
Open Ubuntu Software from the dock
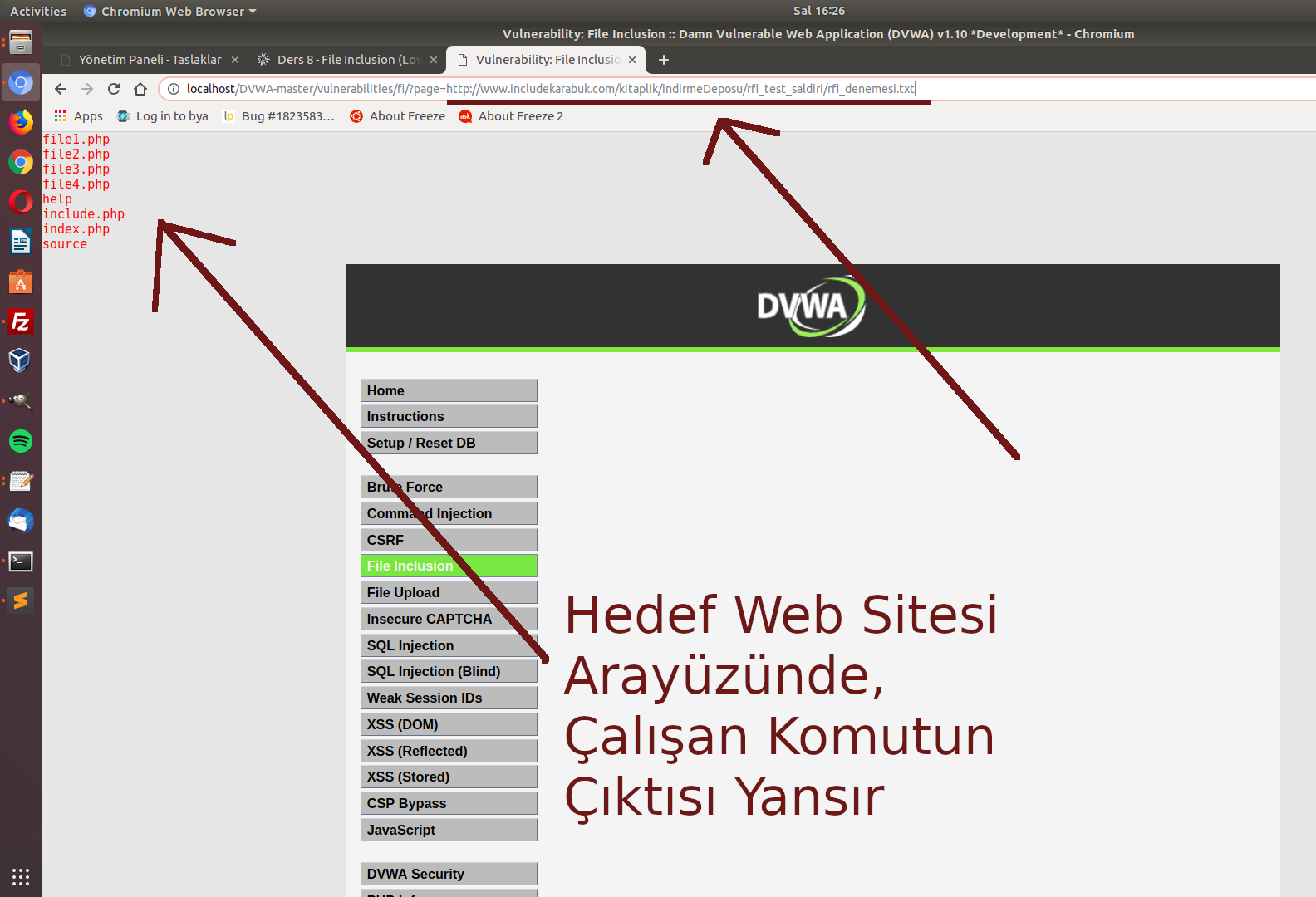[x=21, y=282]
